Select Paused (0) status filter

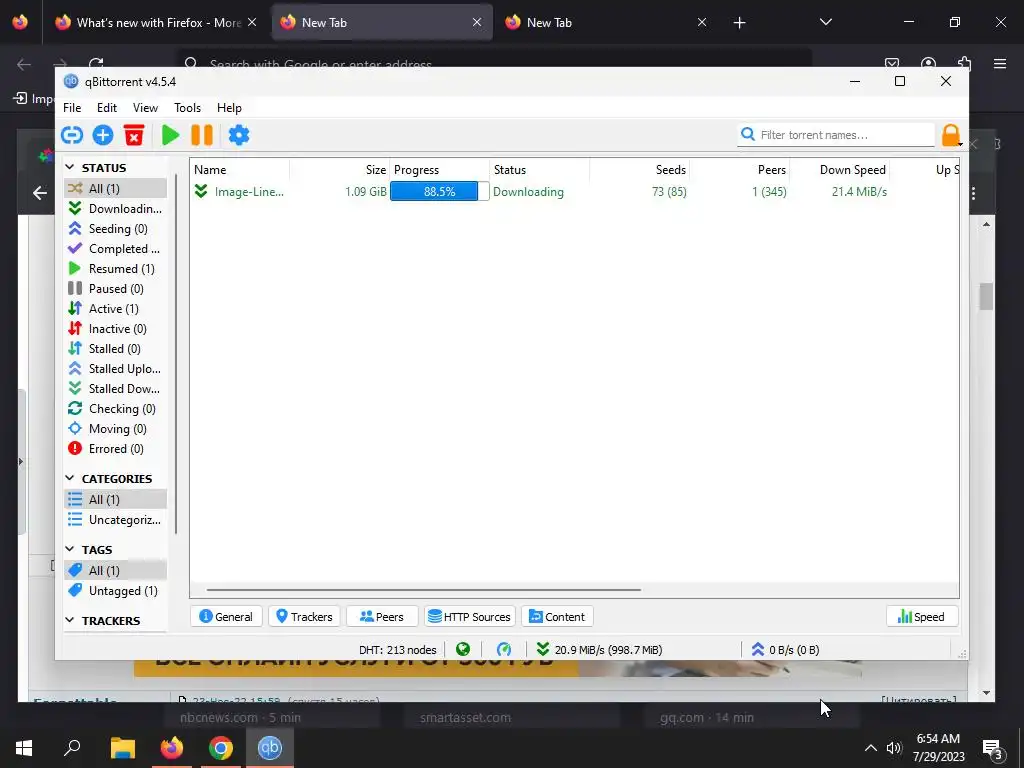[116, 289]
